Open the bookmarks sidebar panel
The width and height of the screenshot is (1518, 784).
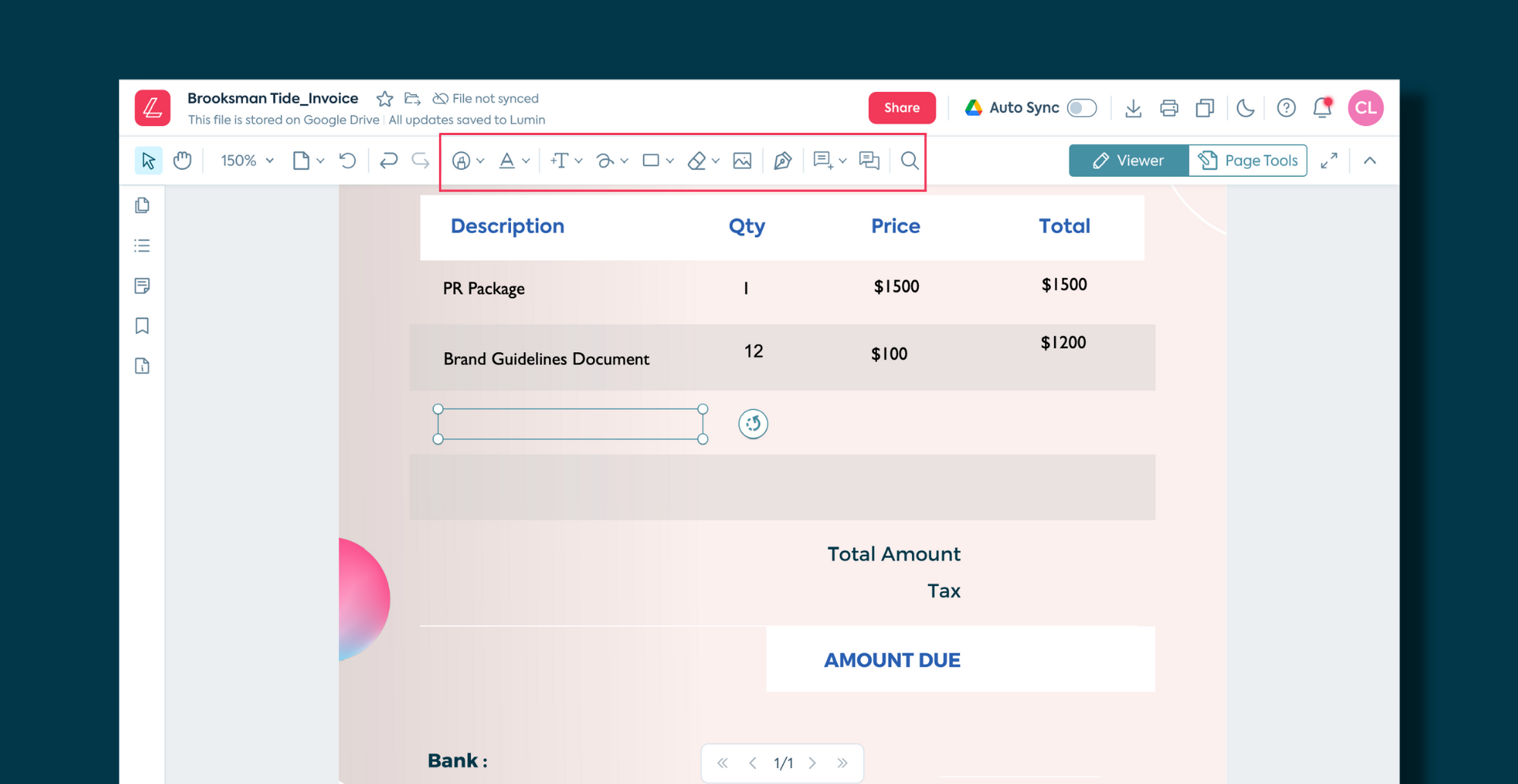tap(142, 325)
